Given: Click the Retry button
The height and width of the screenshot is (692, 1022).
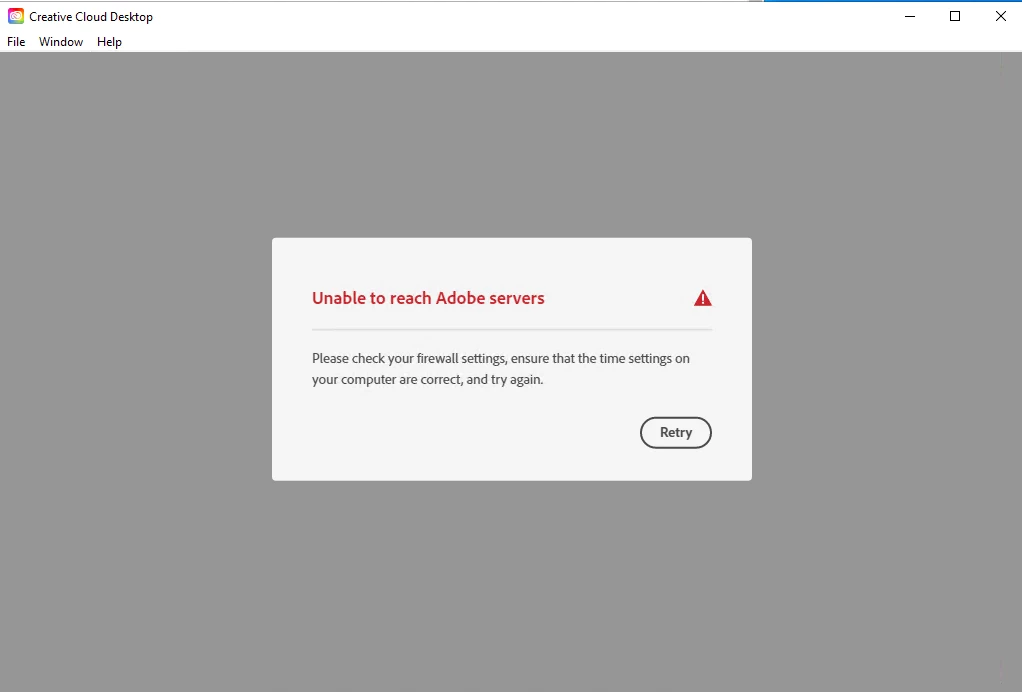Looking at the screenshot, I should 675,433.
